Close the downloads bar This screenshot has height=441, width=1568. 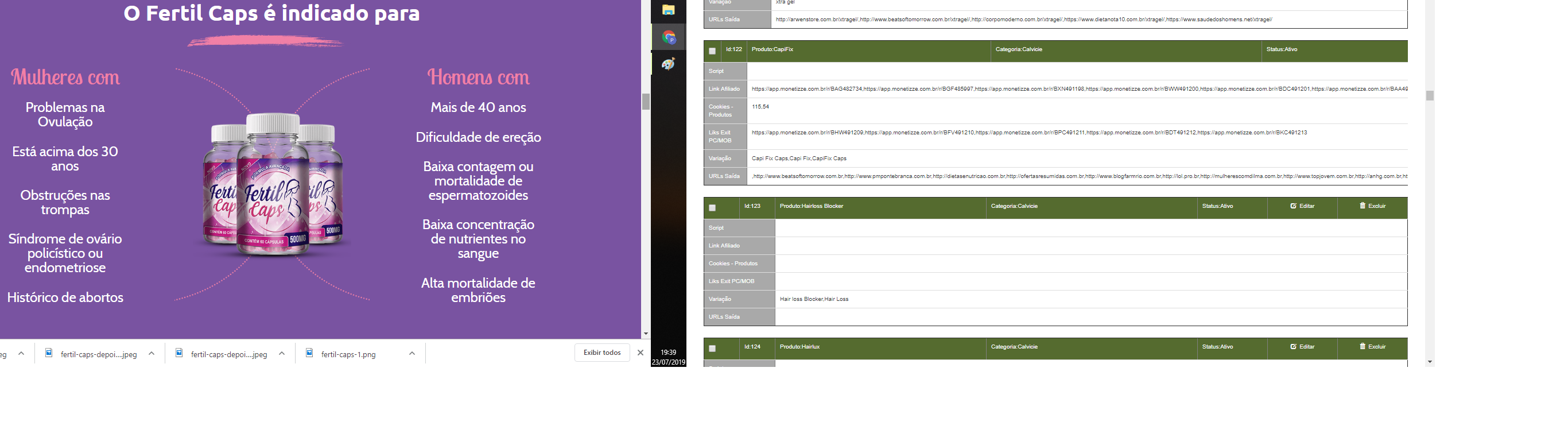click(x=641, y=353)
